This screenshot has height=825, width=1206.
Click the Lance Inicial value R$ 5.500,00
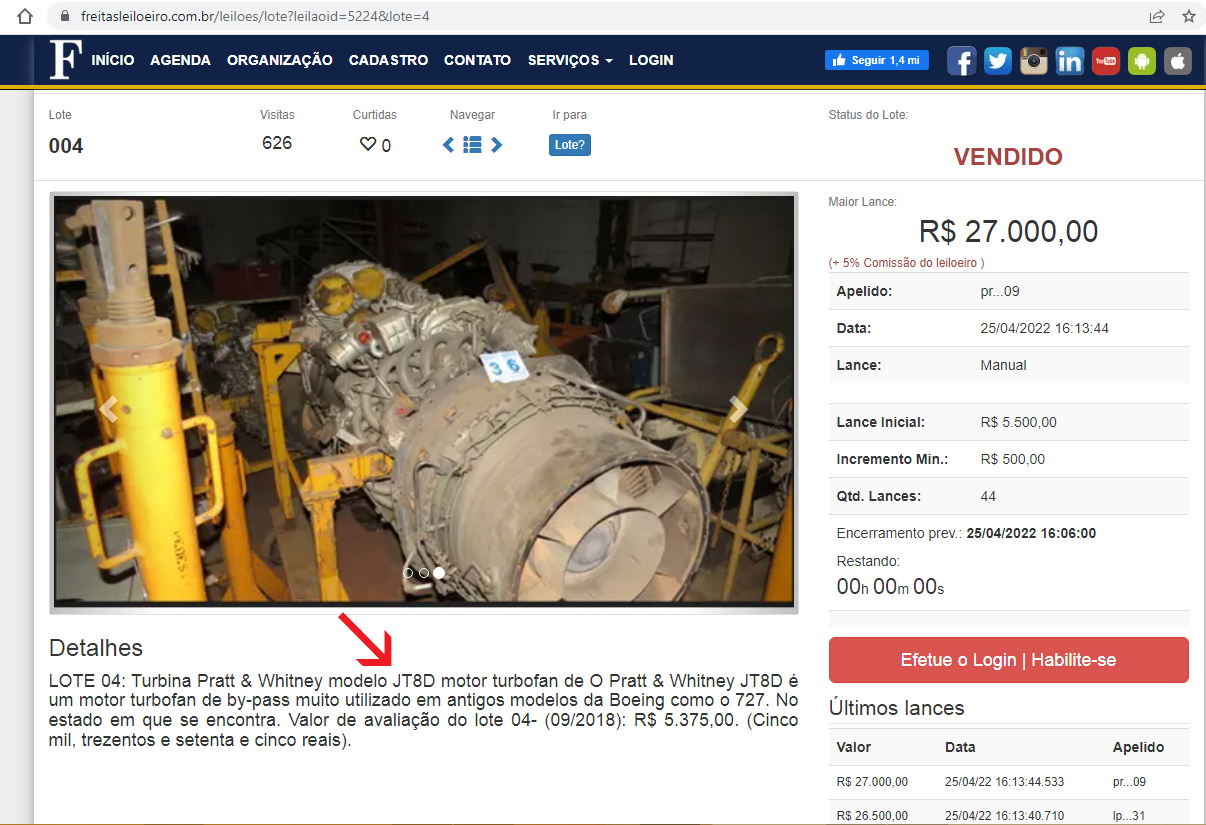pyautogui.click(x=1019, y=422)
